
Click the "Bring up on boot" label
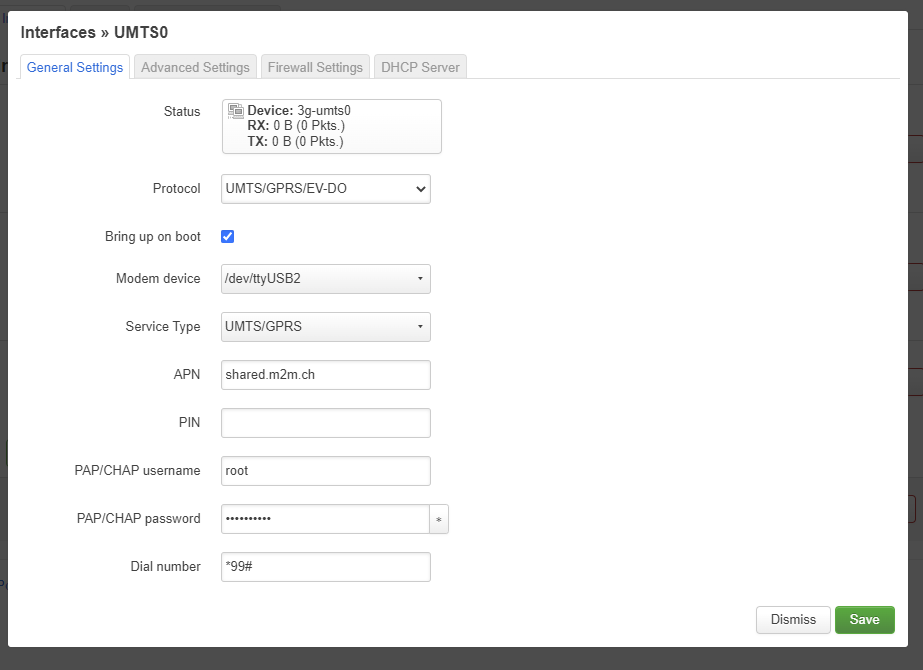coord(152,237)
